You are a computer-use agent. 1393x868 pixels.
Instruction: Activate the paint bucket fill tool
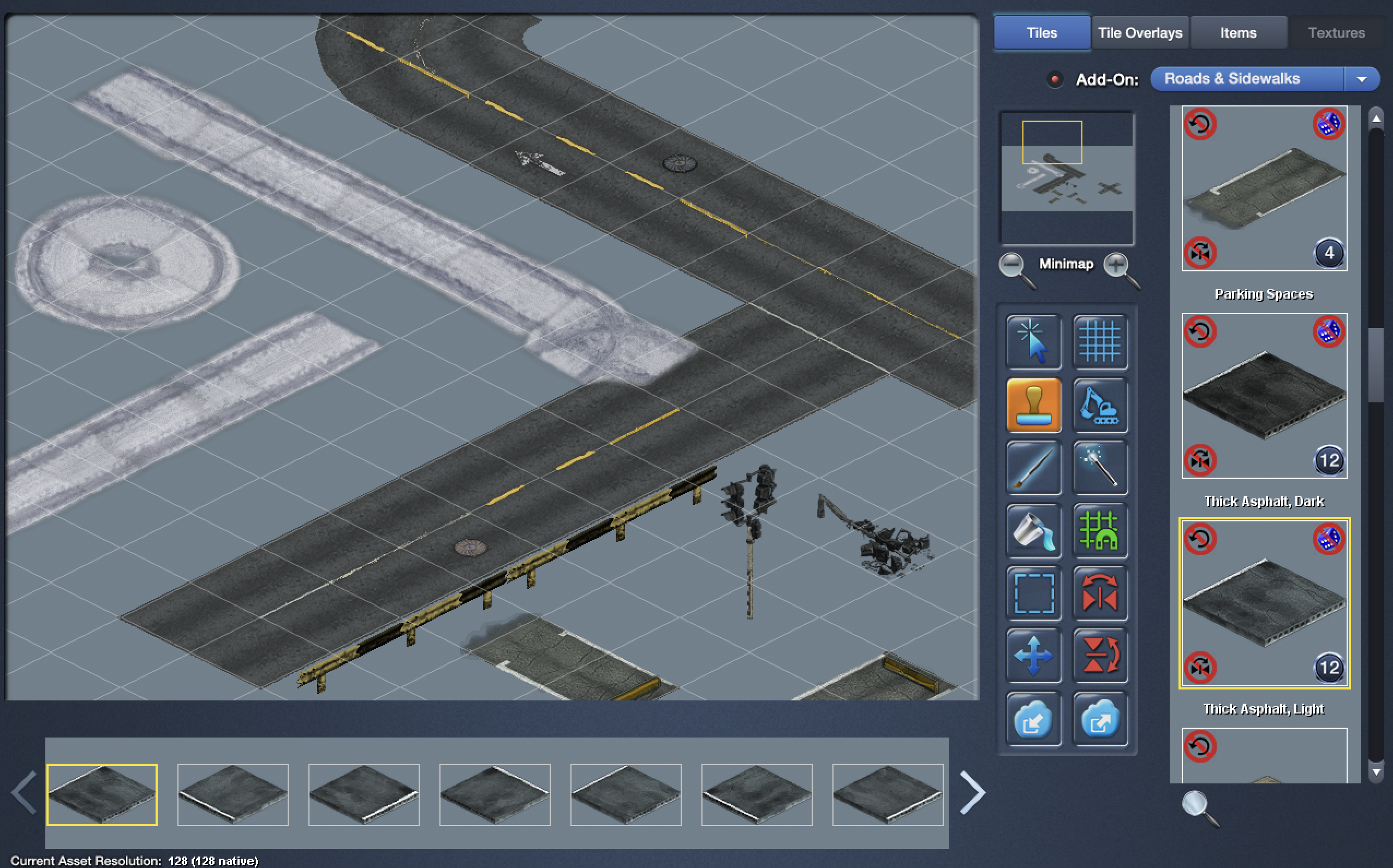coord(1033,531)
